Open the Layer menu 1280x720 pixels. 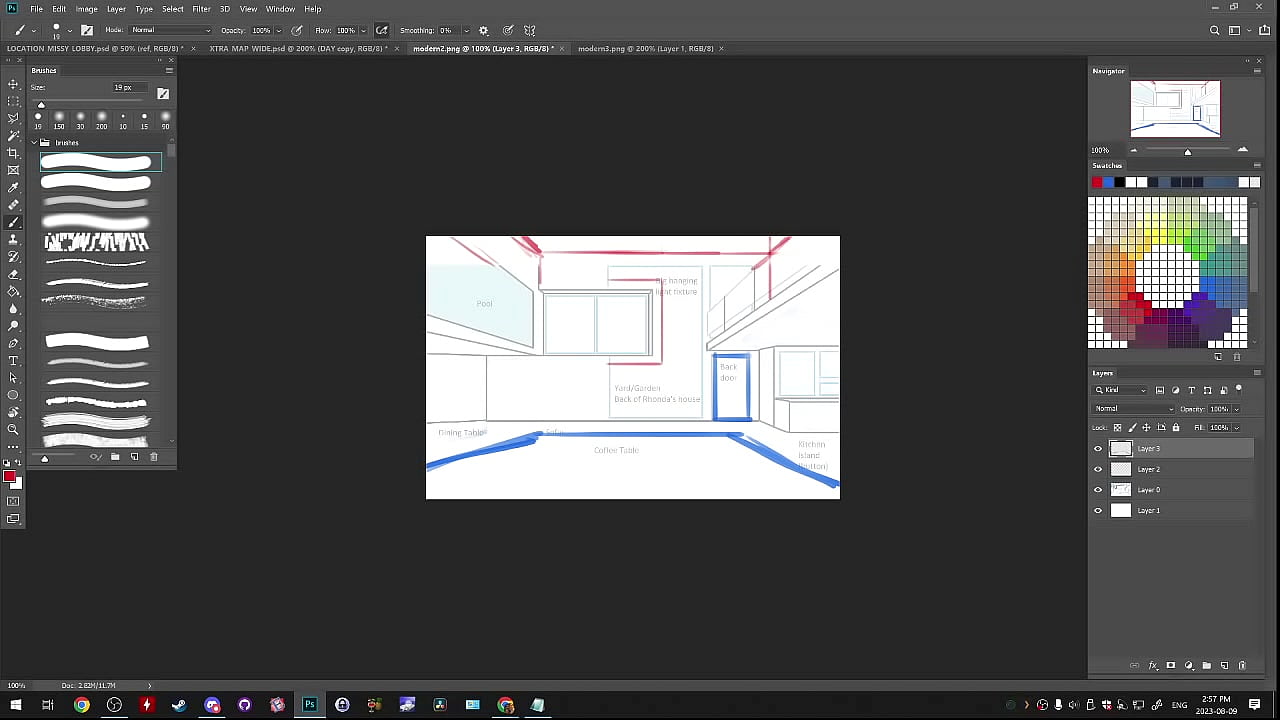116,9
